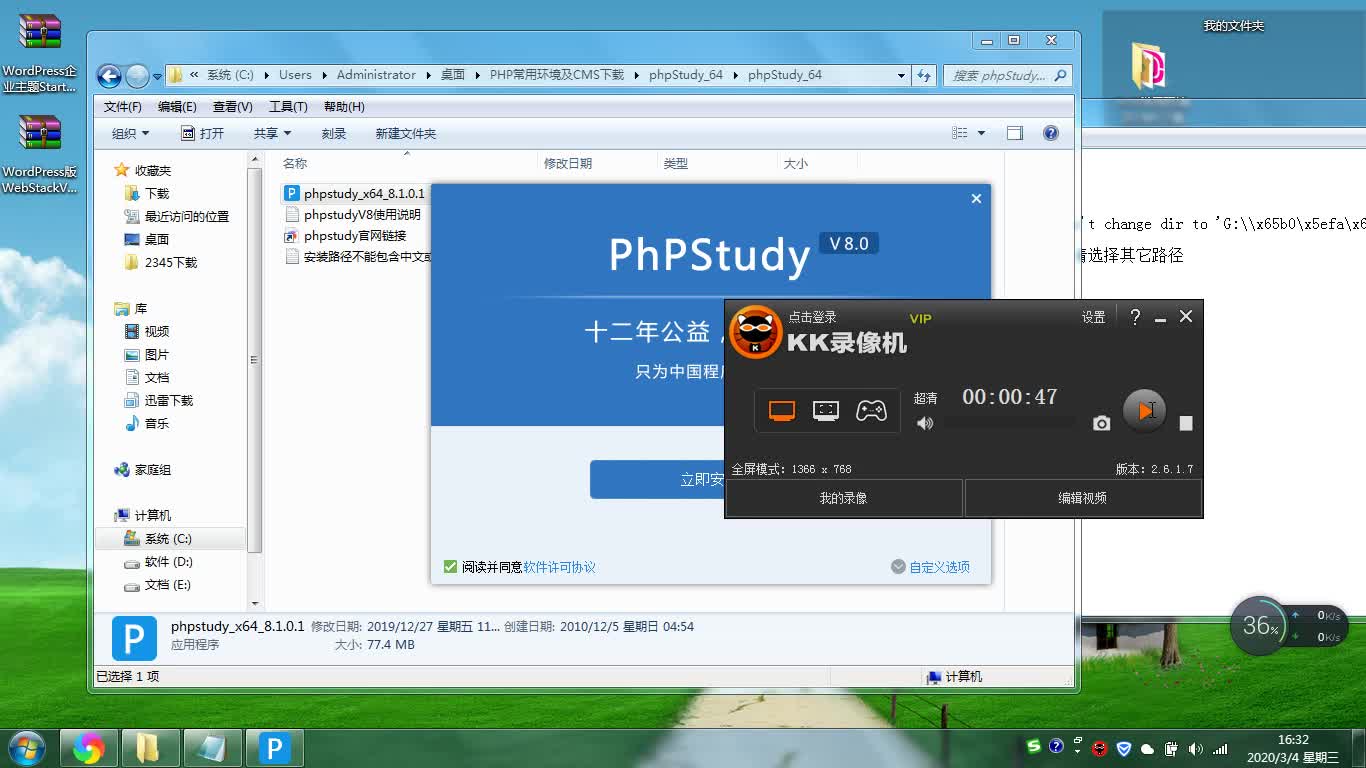The height and width of the screenshot is (768, 1366).
Task: Start recording with the orange play button
Action: point(1144,411)
